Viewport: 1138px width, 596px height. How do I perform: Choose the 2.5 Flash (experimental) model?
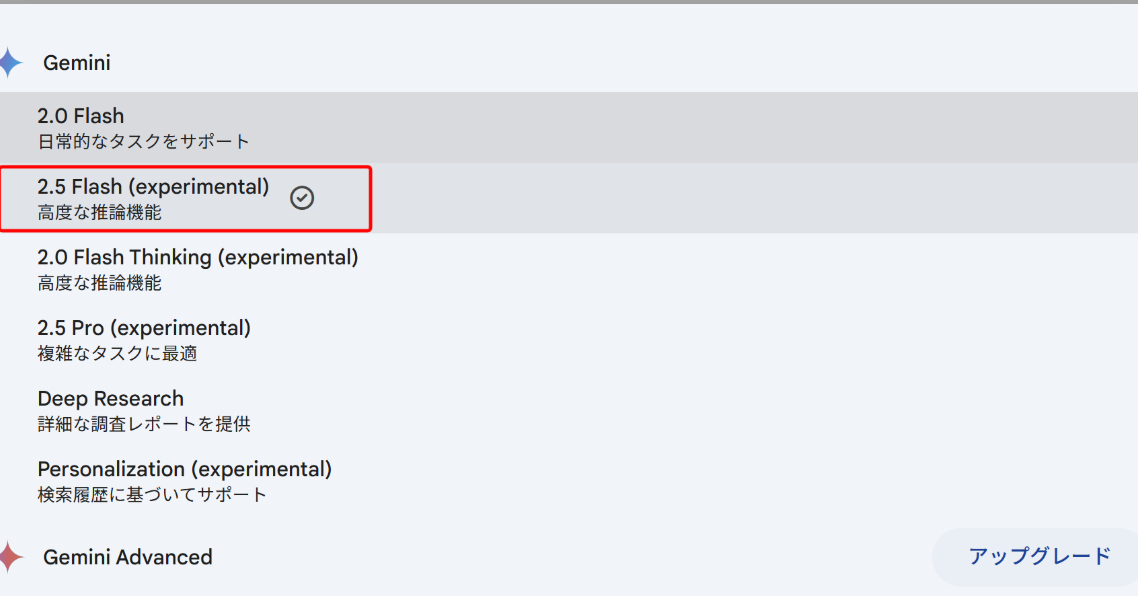[153, 187]
